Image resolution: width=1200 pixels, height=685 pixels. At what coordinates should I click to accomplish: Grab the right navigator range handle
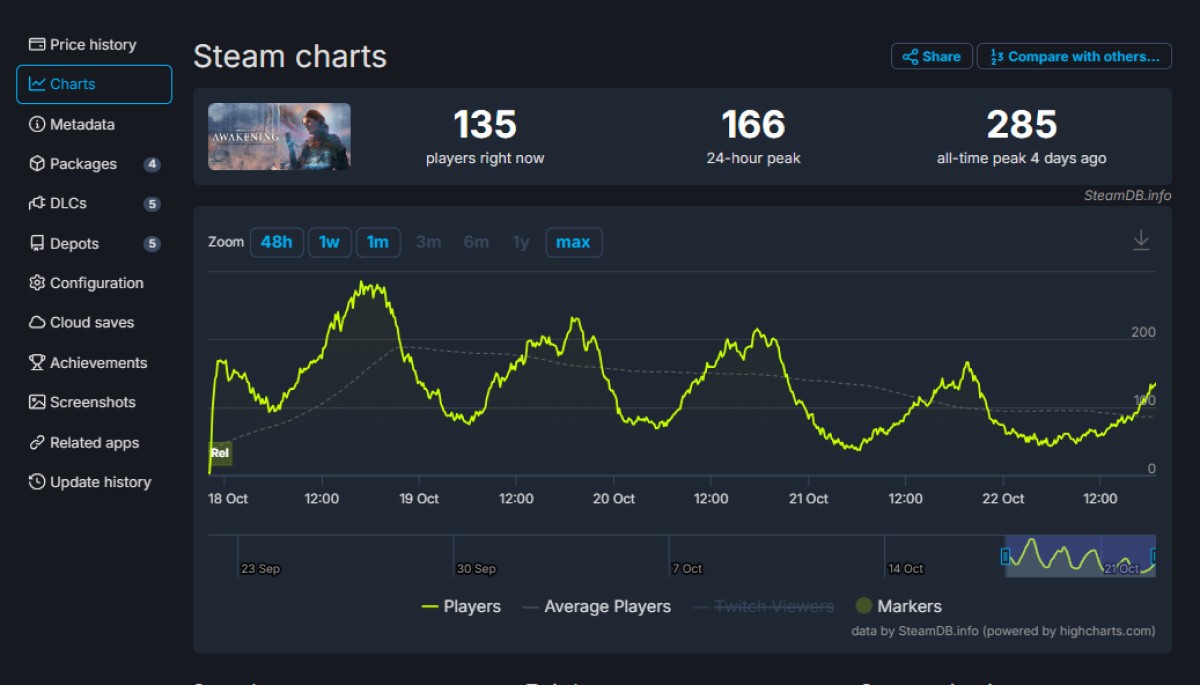(x=1154, y=556)
